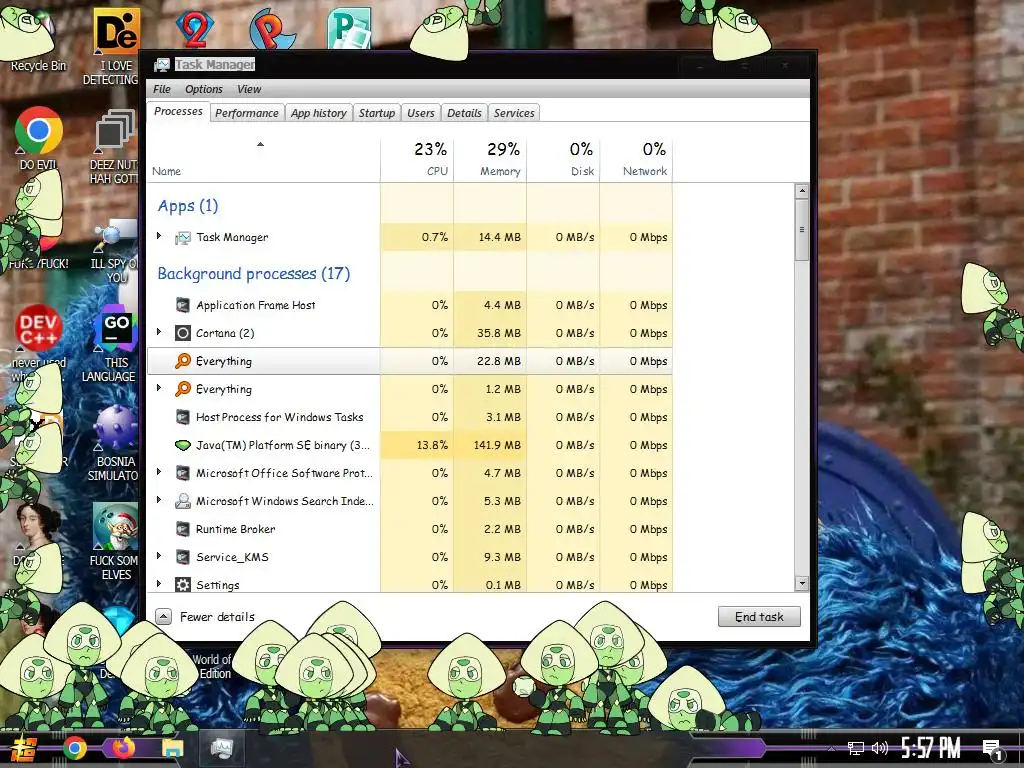This screenshot has height=768, width=1024.
Task: Open File Explorer from the taskbar
Action: pos(173,748)
